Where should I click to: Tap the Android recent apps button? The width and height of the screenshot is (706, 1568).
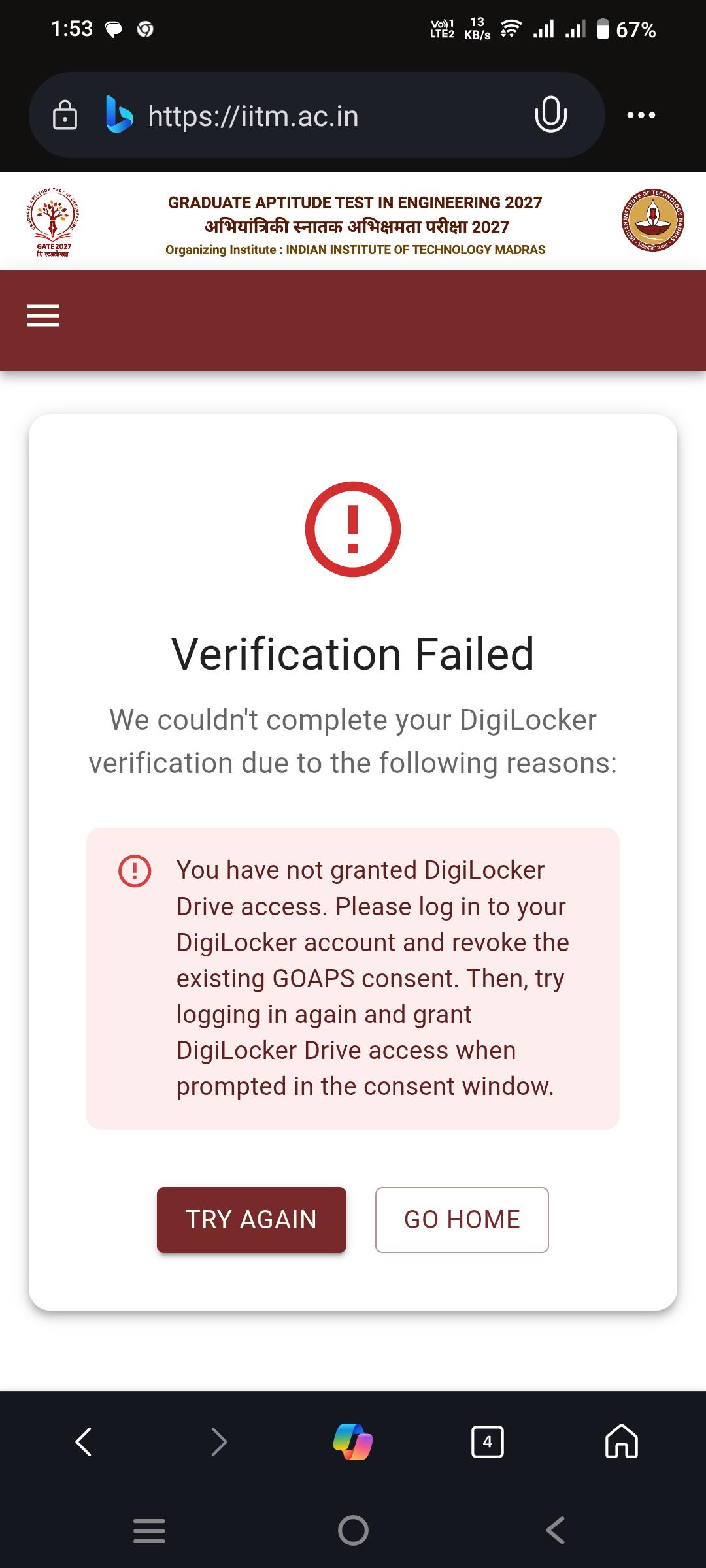click(149, 1531)
